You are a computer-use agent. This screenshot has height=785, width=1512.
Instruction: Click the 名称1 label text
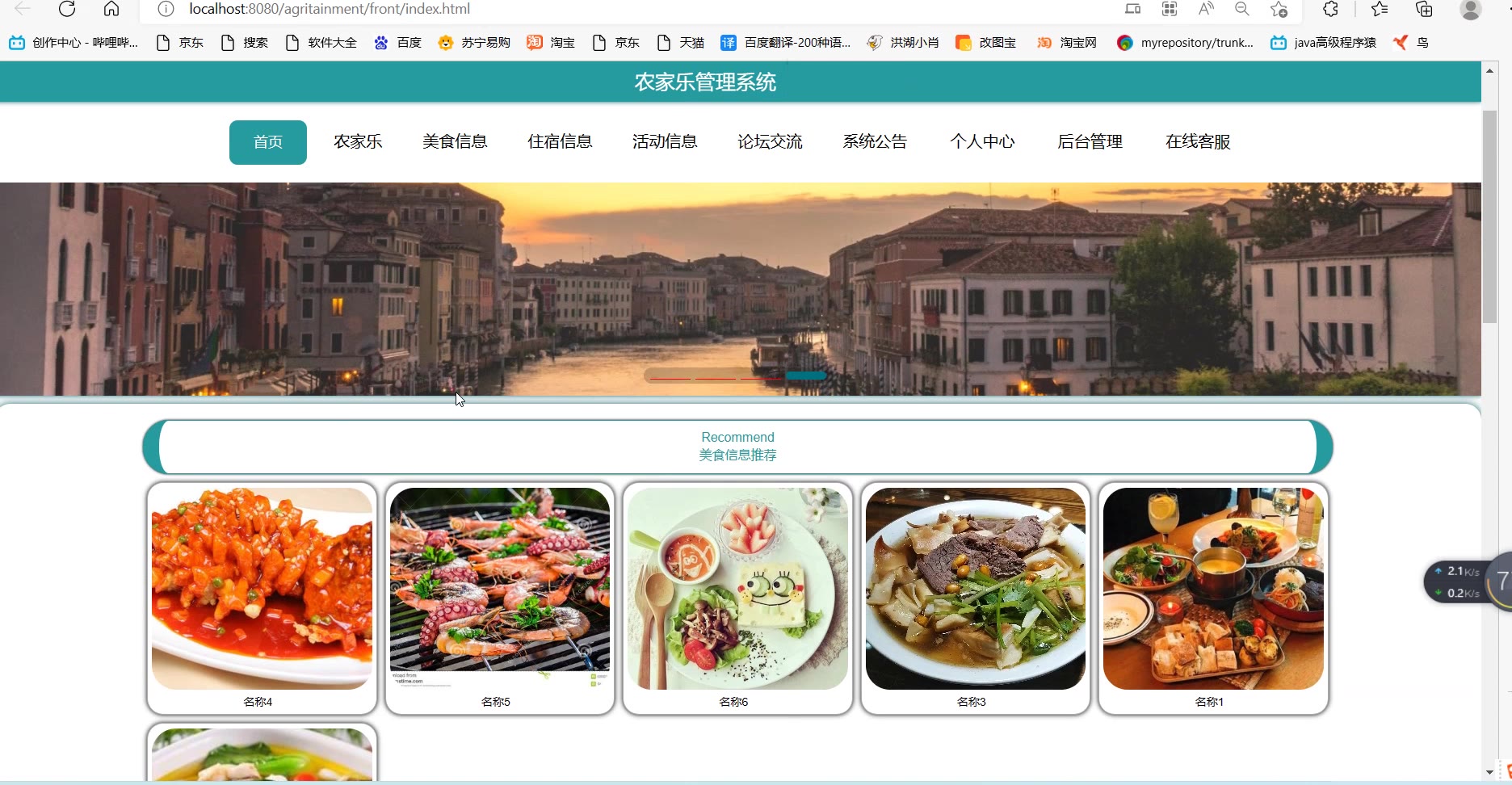point(1209,702)
